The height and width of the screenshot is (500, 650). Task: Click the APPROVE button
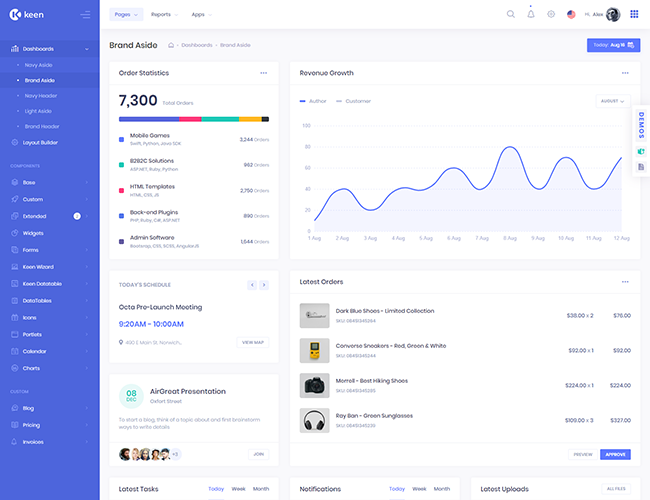coord(615,454)
